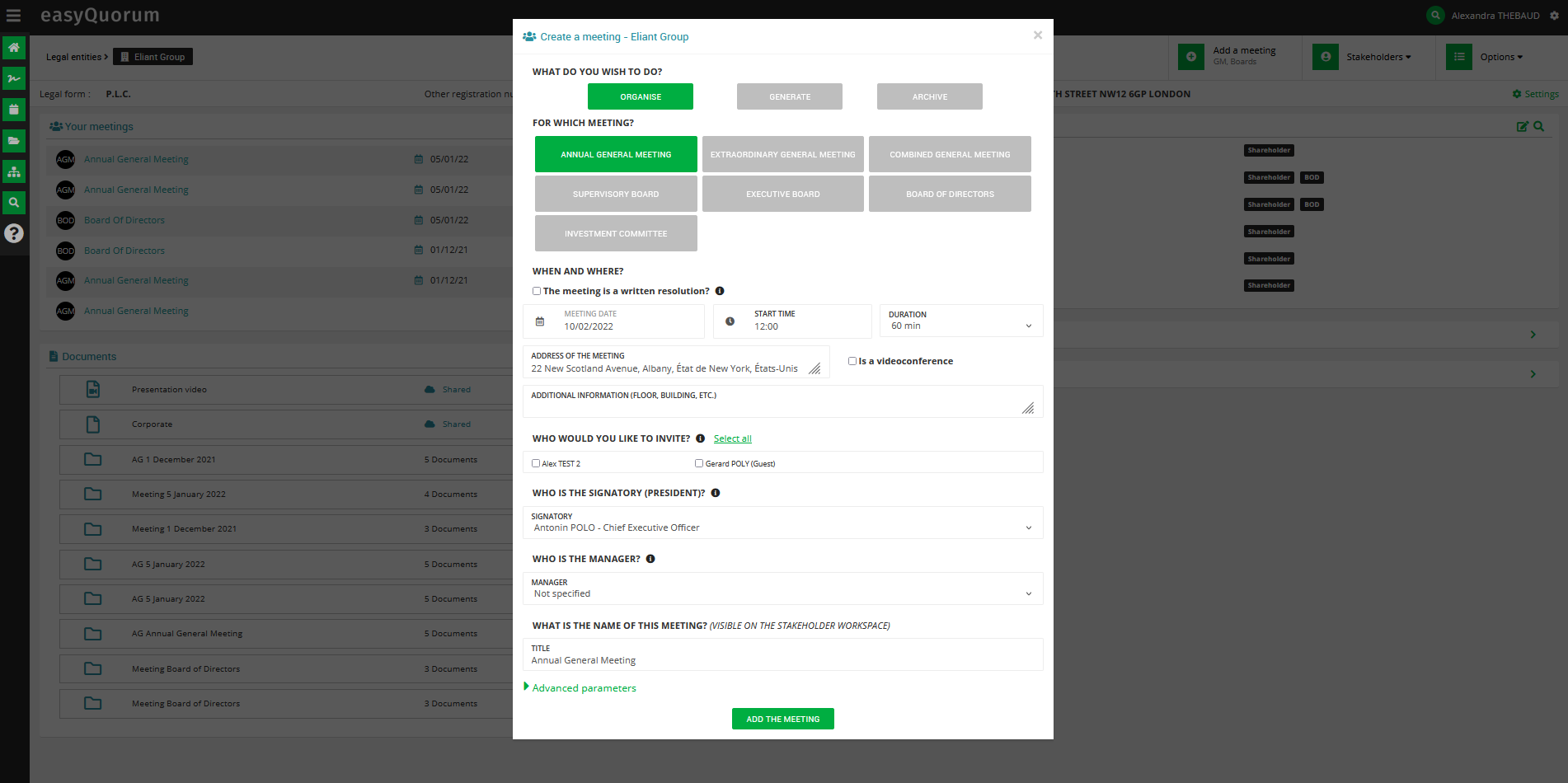The image size is (1568, 783).
Task: Click the info icon next to signatory question
Action: pos(716,493)
